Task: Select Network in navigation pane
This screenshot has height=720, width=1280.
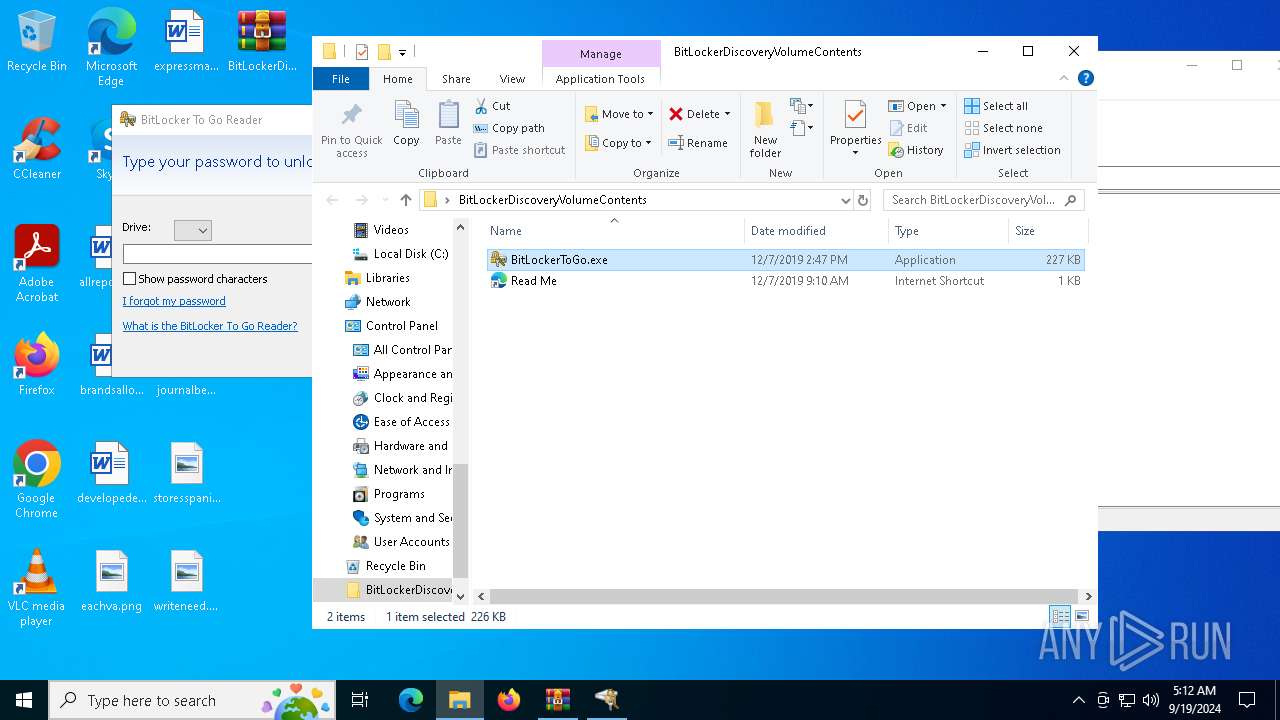Action: [388, 302]
